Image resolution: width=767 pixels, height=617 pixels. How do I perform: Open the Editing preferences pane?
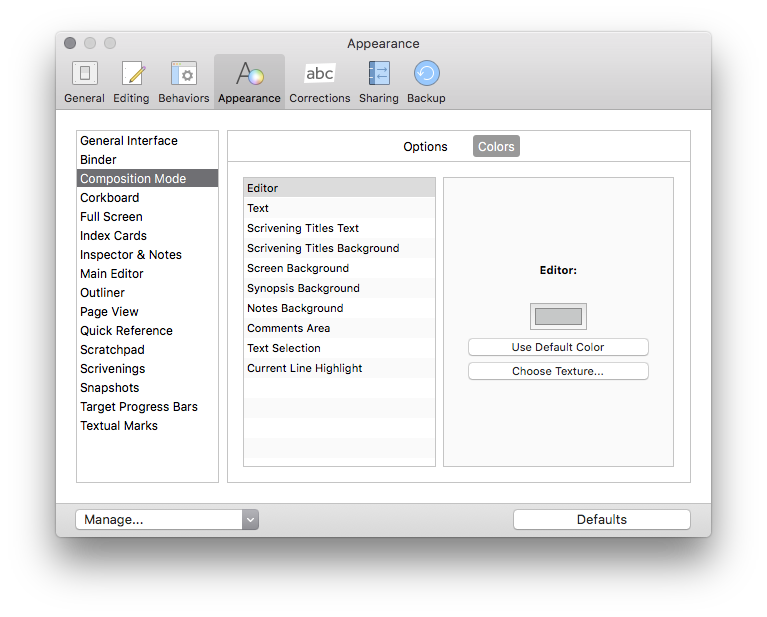coord(131,82)
